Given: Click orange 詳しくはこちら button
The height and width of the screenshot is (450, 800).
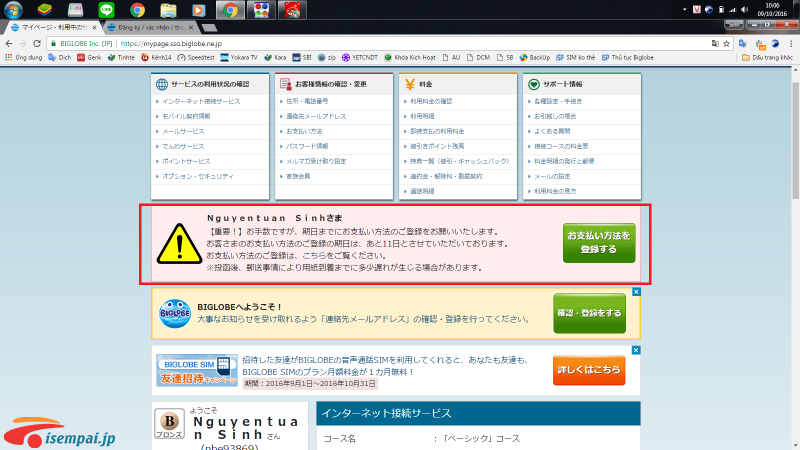Looking at the screenshot, I should coord(589,370).
